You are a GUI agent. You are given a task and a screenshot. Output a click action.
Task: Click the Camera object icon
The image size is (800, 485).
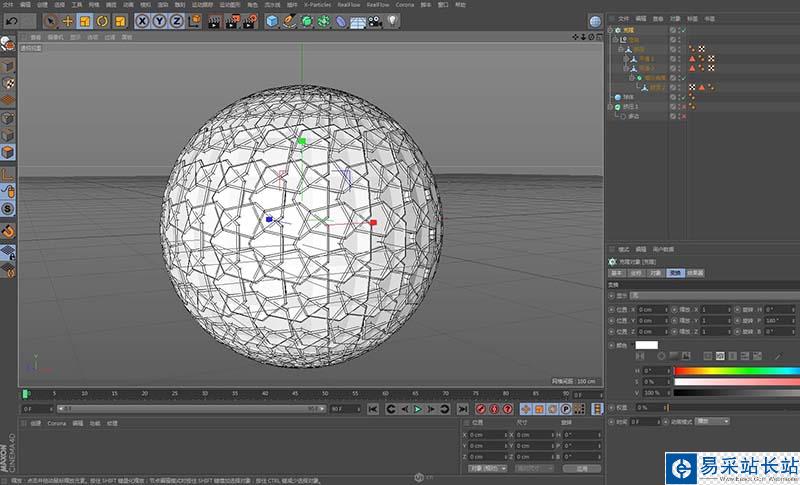376,20
